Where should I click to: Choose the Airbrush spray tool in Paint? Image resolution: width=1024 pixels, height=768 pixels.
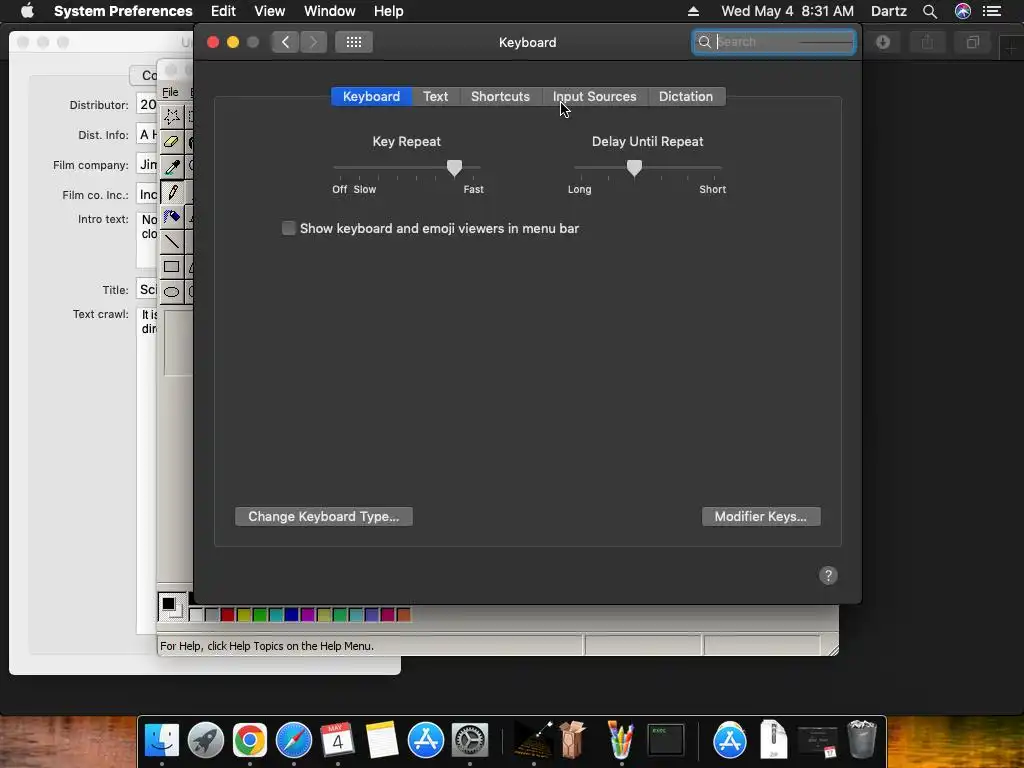172,217
